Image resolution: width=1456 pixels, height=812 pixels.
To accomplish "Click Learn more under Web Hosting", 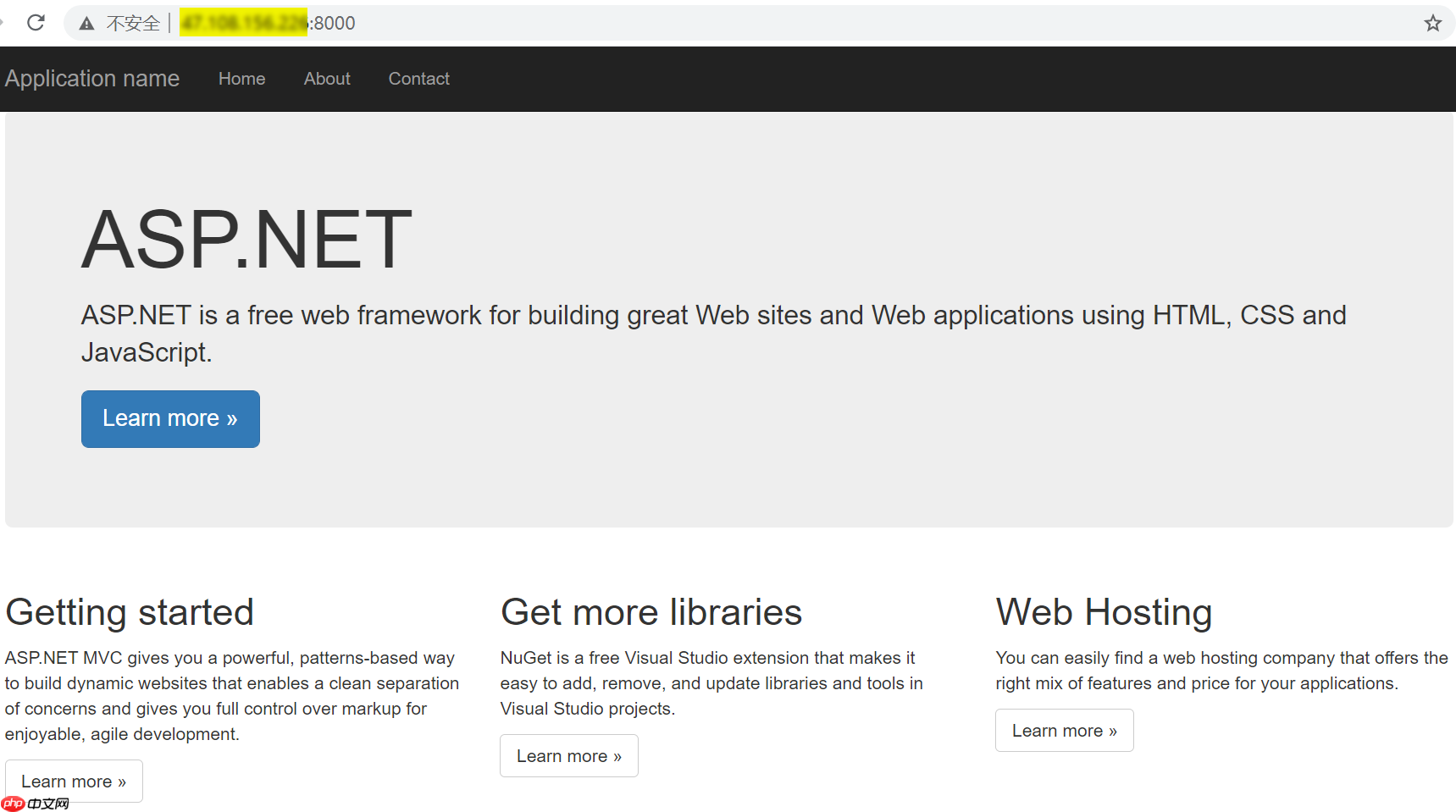I will 1064,730.
